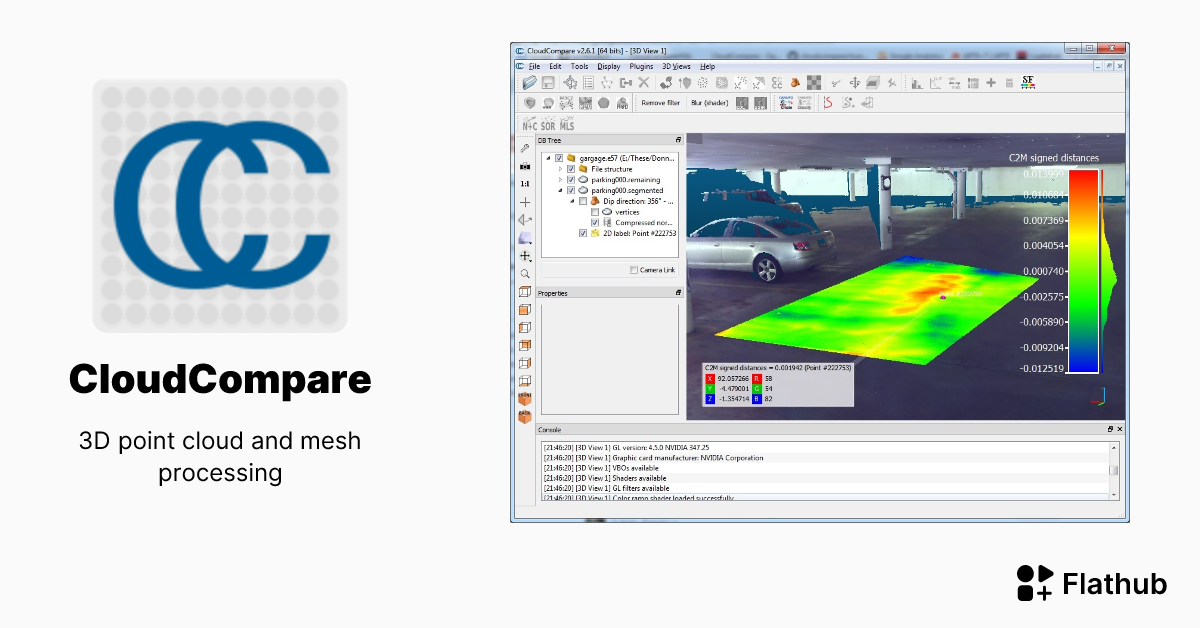This screenshot has height=628, width=1200.
Task: Click the 1:1 zoom icon in the sidebar
Action: [x=523, y=183]
